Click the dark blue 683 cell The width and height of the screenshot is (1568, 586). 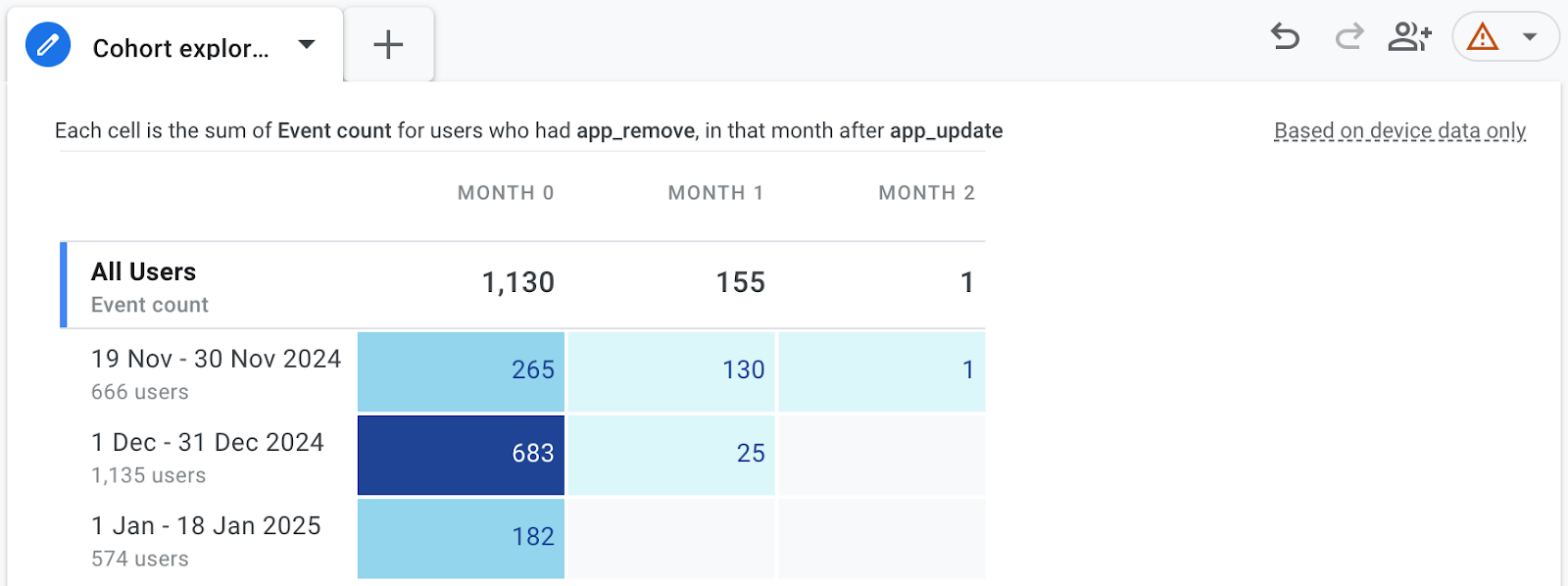(x=461, y=454)
